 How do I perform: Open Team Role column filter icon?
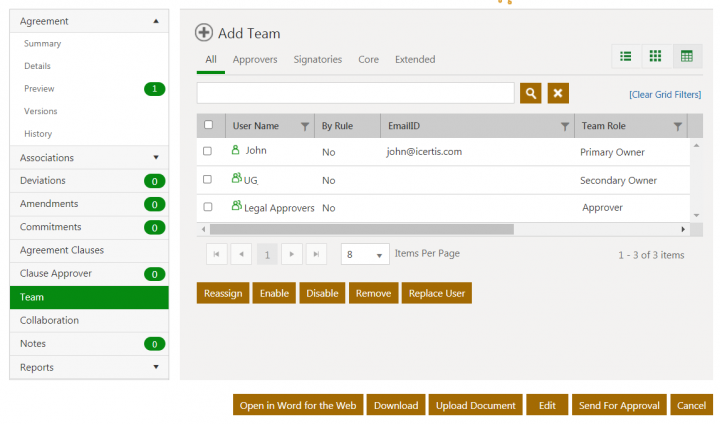click(678, 126)
